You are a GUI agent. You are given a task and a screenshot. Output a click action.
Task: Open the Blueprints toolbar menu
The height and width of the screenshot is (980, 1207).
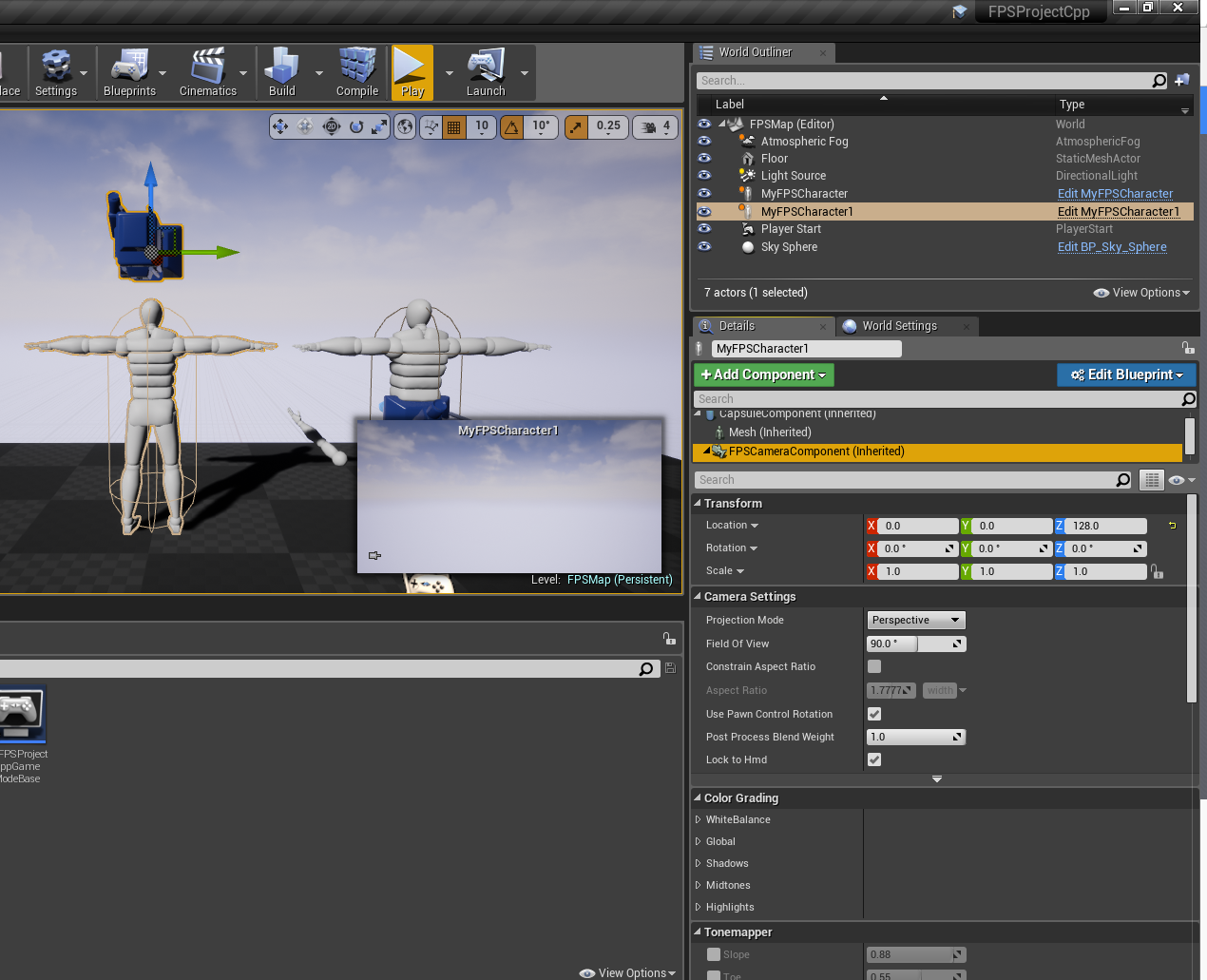point(129,73)
